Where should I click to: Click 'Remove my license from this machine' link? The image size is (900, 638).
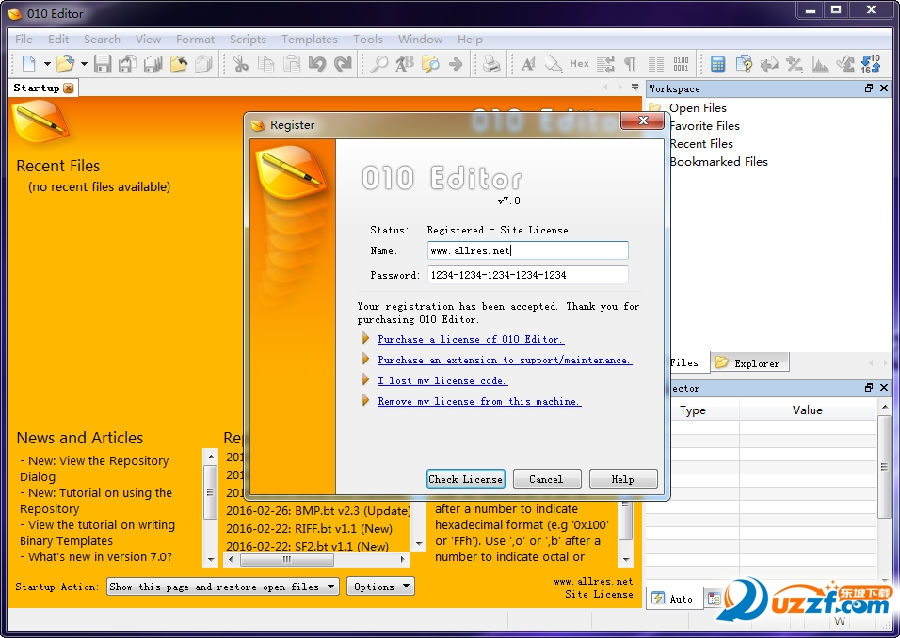tap(479, 401)
